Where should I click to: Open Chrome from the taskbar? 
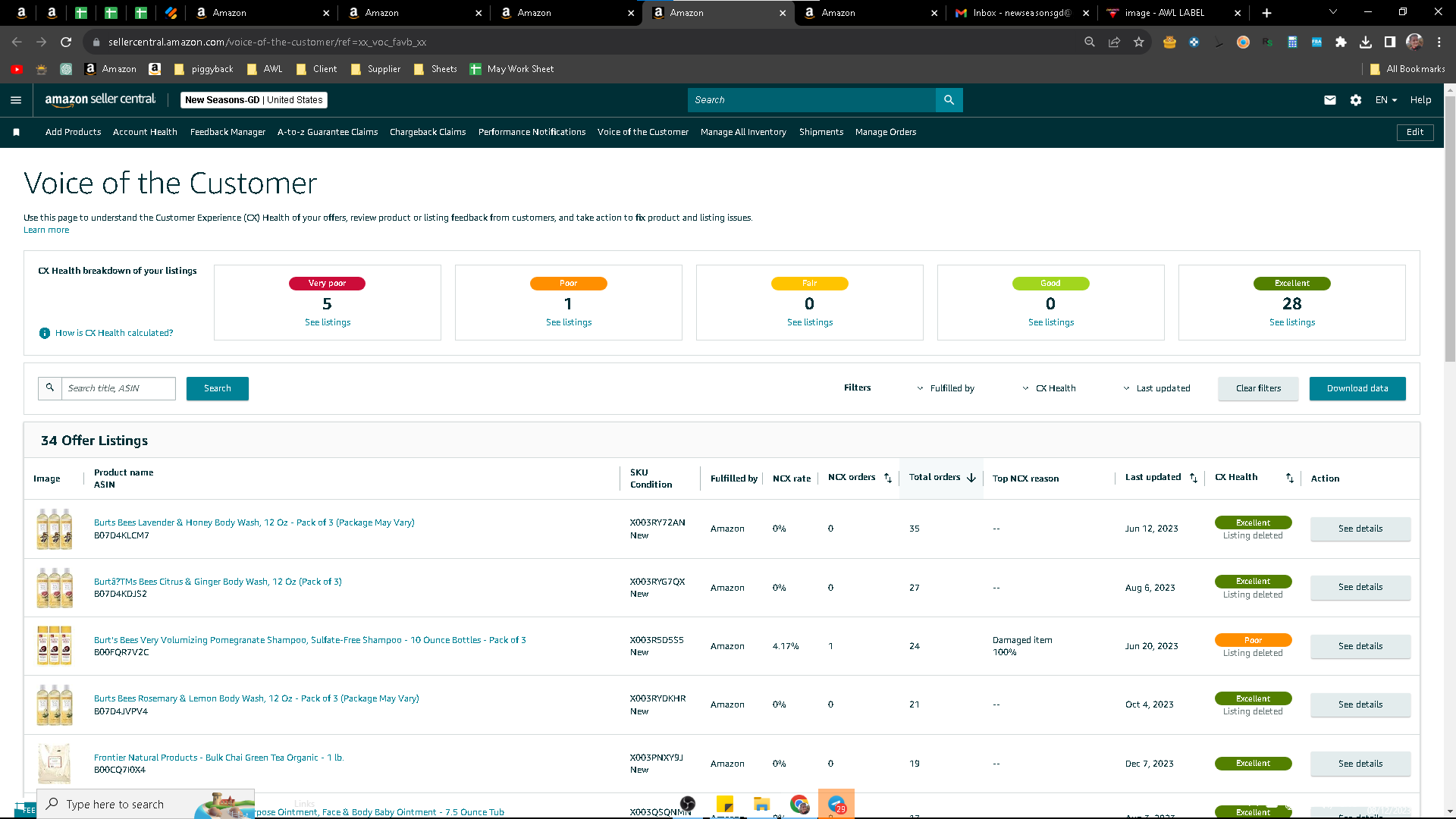[799, 805]
